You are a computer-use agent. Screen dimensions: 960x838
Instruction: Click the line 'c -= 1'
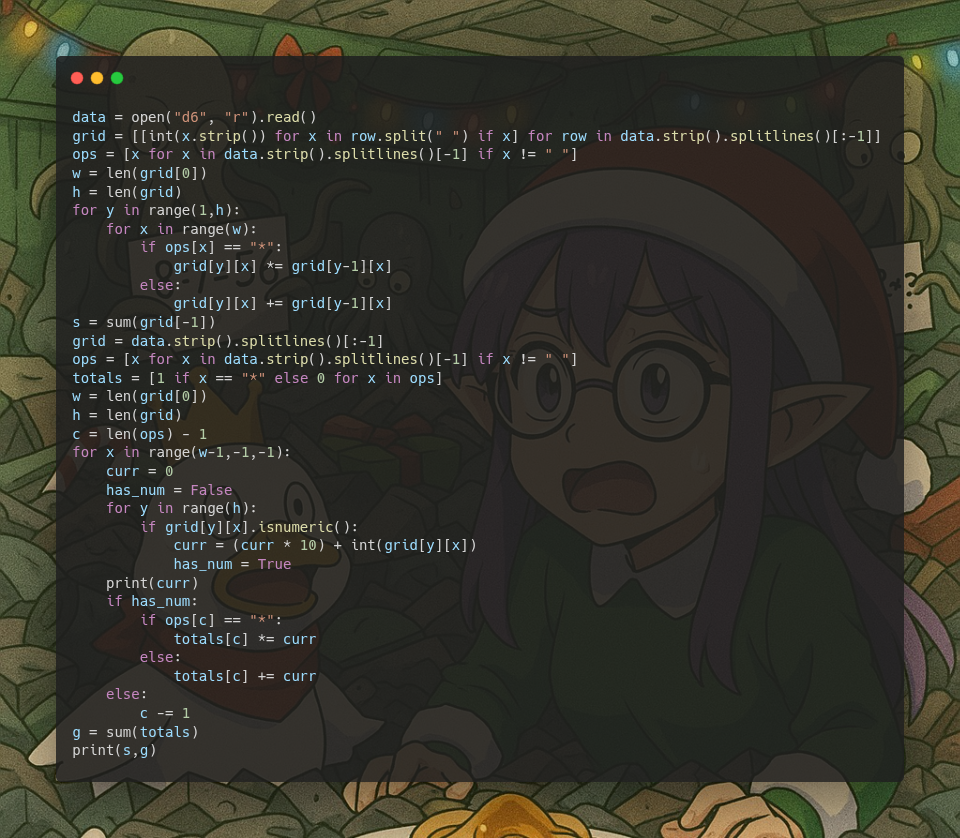coord(165,714)
